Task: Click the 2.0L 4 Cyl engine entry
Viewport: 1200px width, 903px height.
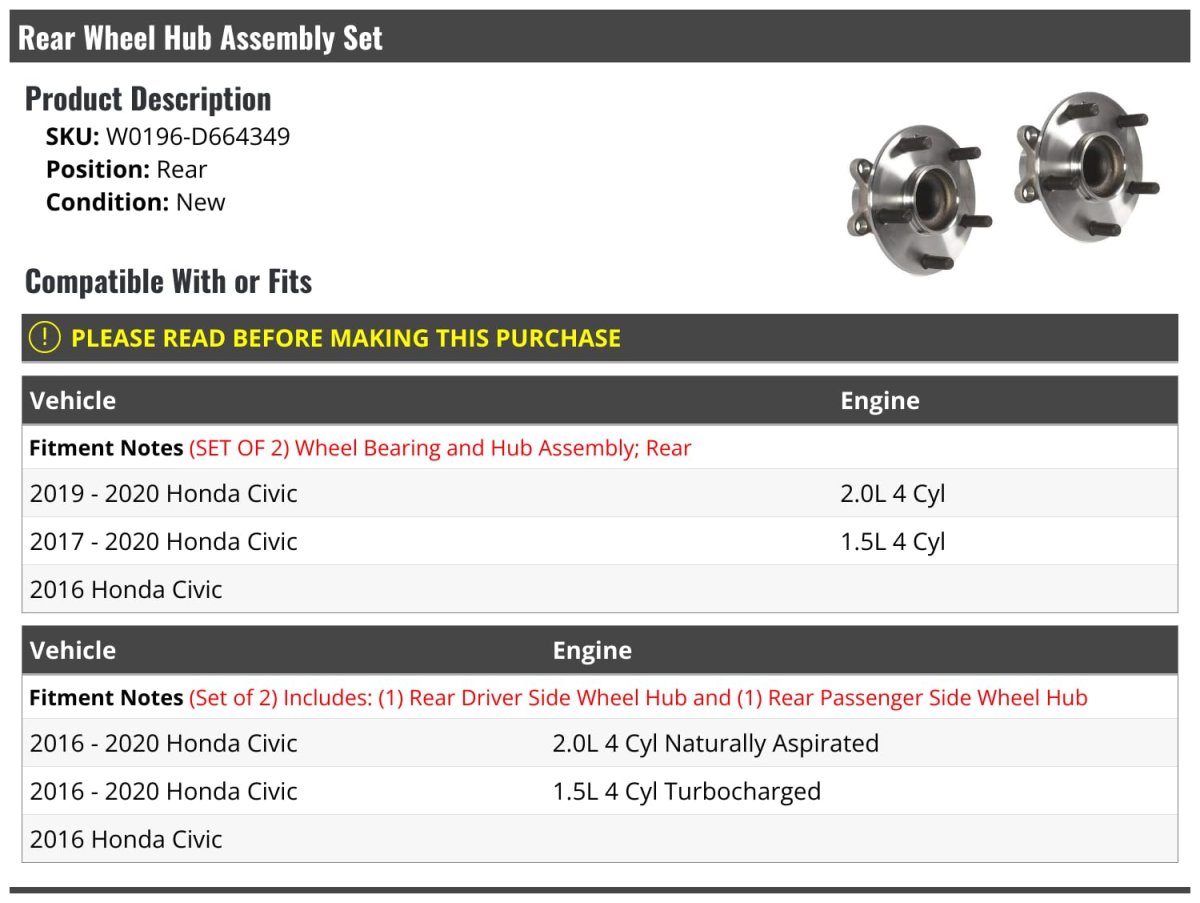Action: (x=892, y=494)
